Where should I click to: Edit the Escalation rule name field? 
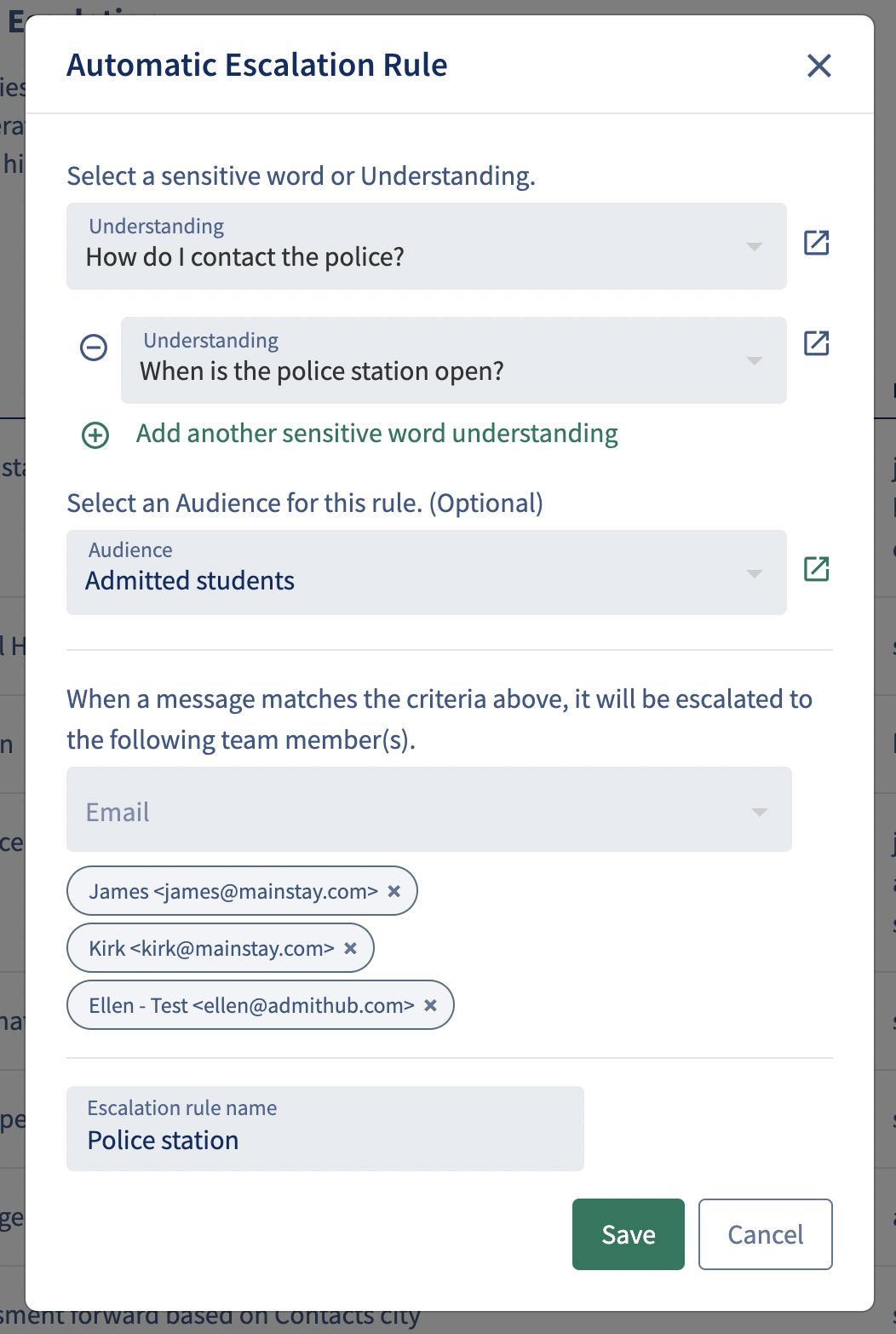coord(325,1129)
